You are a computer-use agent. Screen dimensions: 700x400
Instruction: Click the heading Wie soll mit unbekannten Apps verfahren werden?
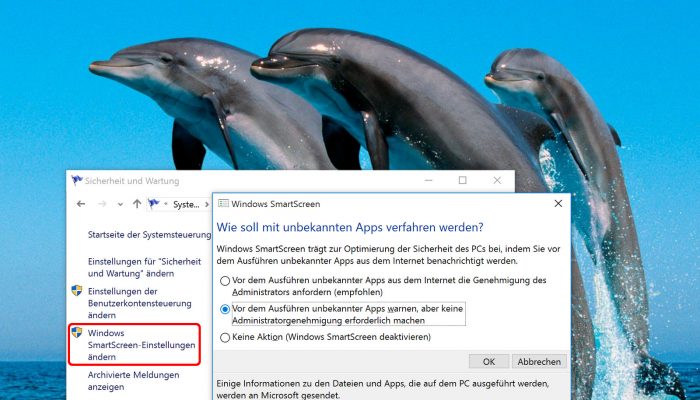coord(350,227)
